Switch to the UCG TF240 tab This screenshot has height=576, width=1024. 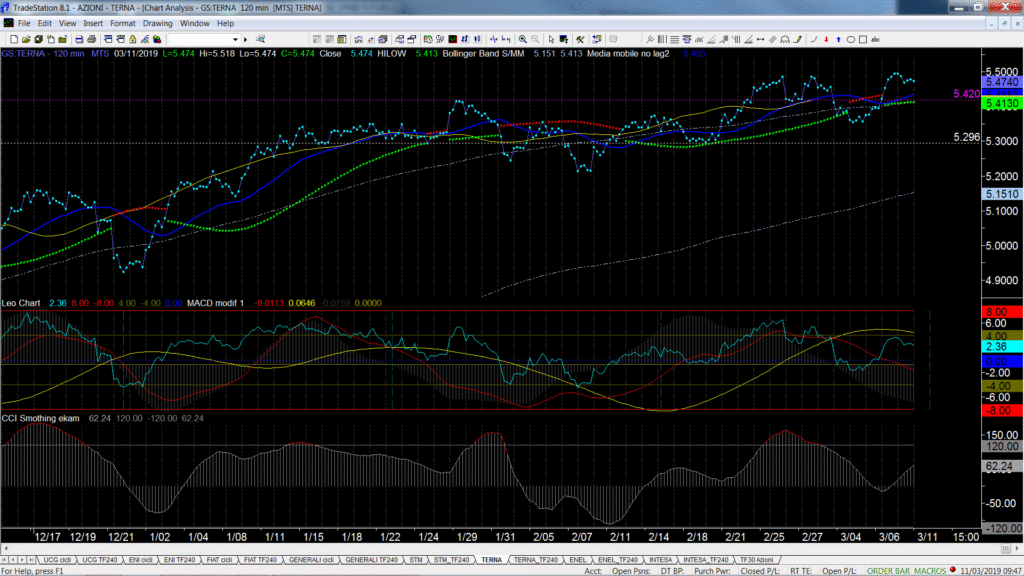(99, 560)
